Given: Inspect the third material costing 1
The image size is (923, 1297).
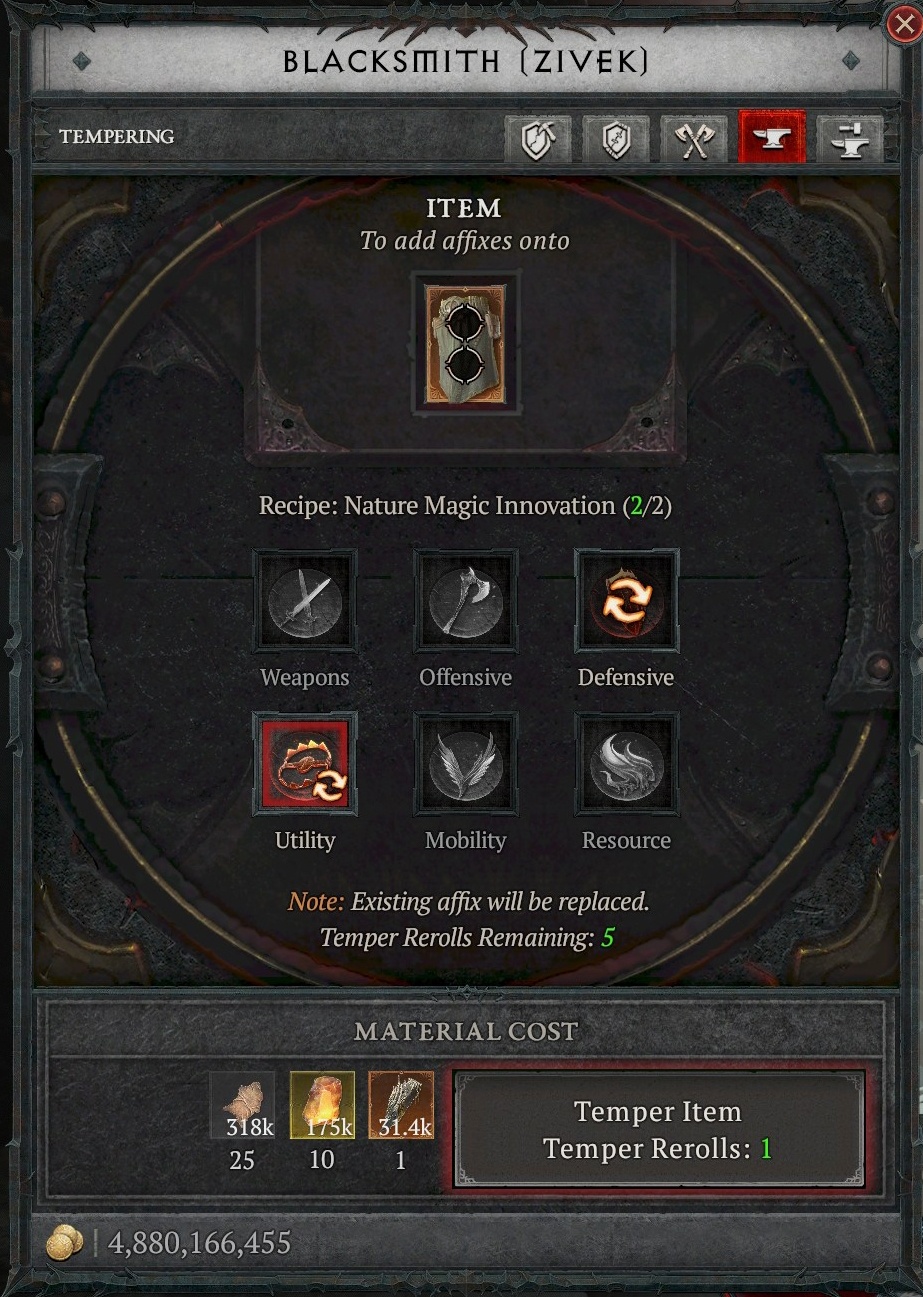Looking at the screenshot, I should [401, 1105].
